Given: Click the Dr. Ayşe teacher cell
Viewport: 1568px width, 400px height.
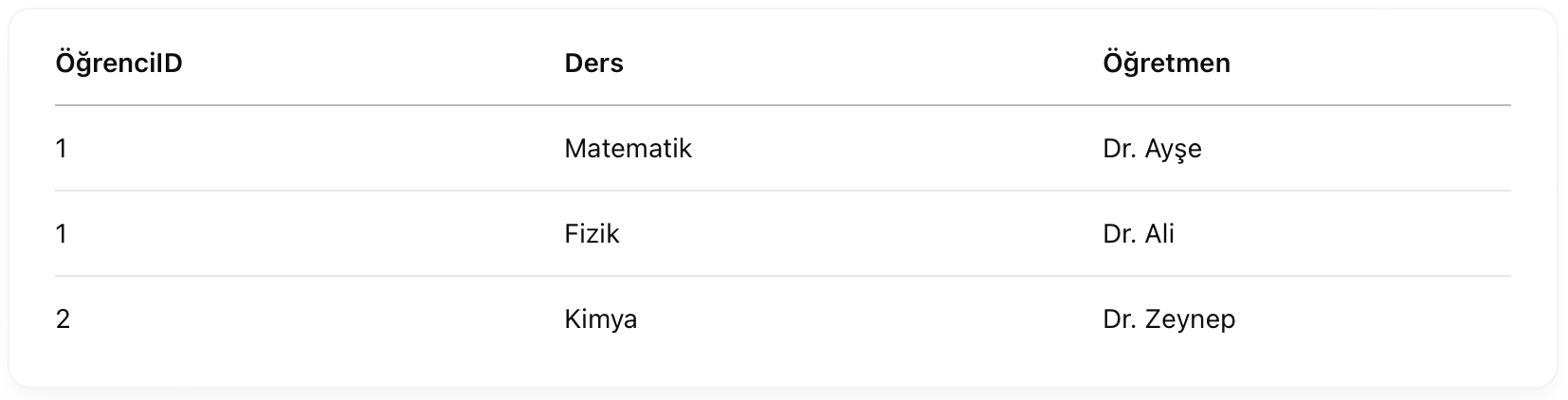Looking at the screenshot, I should coord(1152,149).
